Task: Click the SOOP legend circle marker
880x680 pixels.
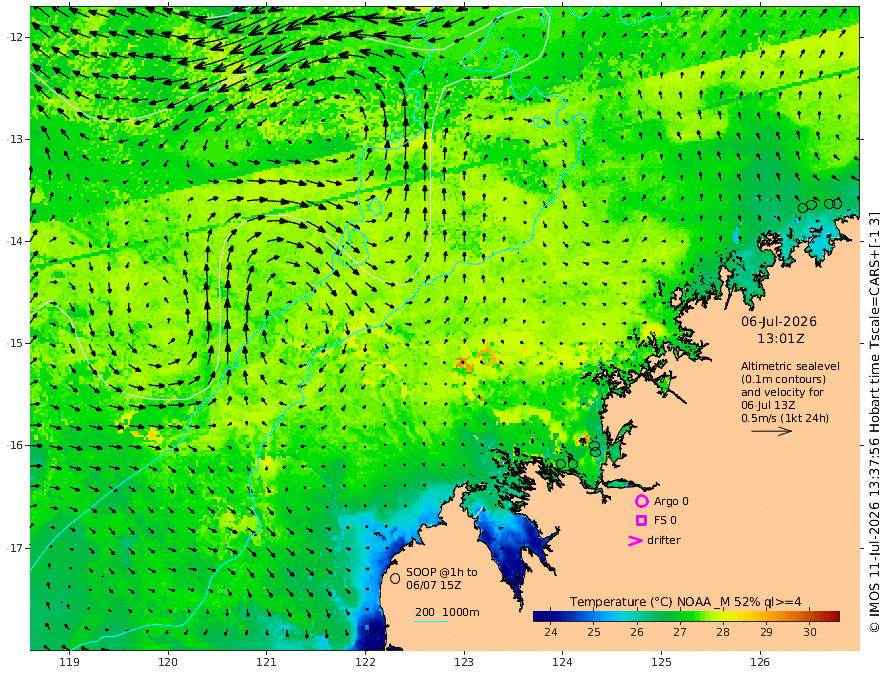Action: [x=395, y=578]
